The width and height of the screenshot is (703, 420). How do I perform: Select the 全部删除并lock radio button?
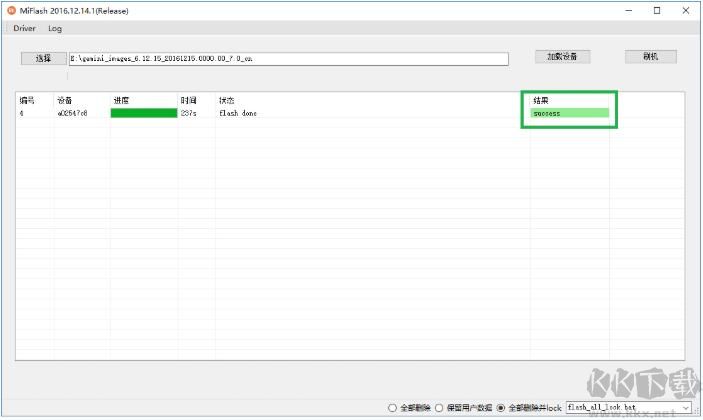click(501, 408)
